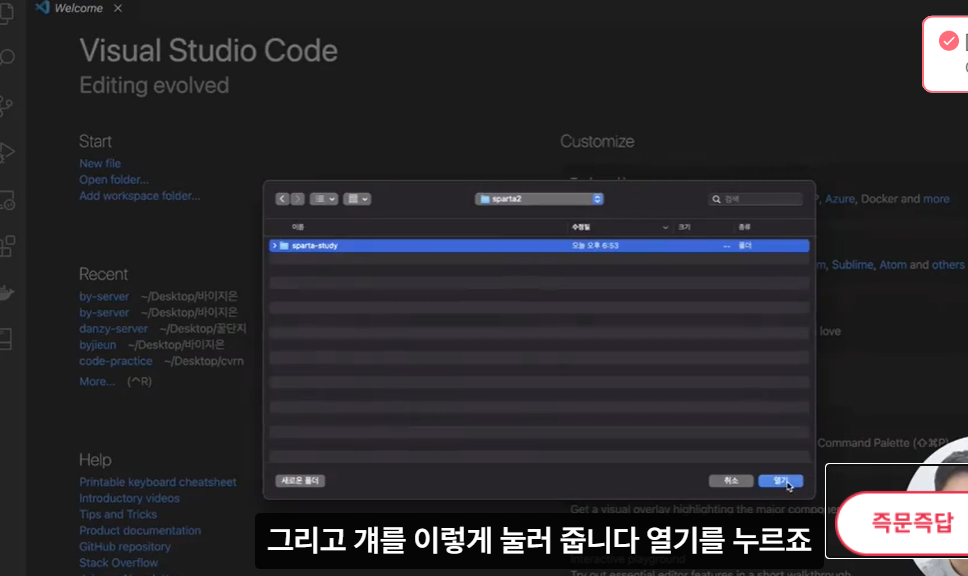Click the VS Code logo on Welcome tab
The width and height of the screenshot is (968, 576).
(x=42, y=8)
